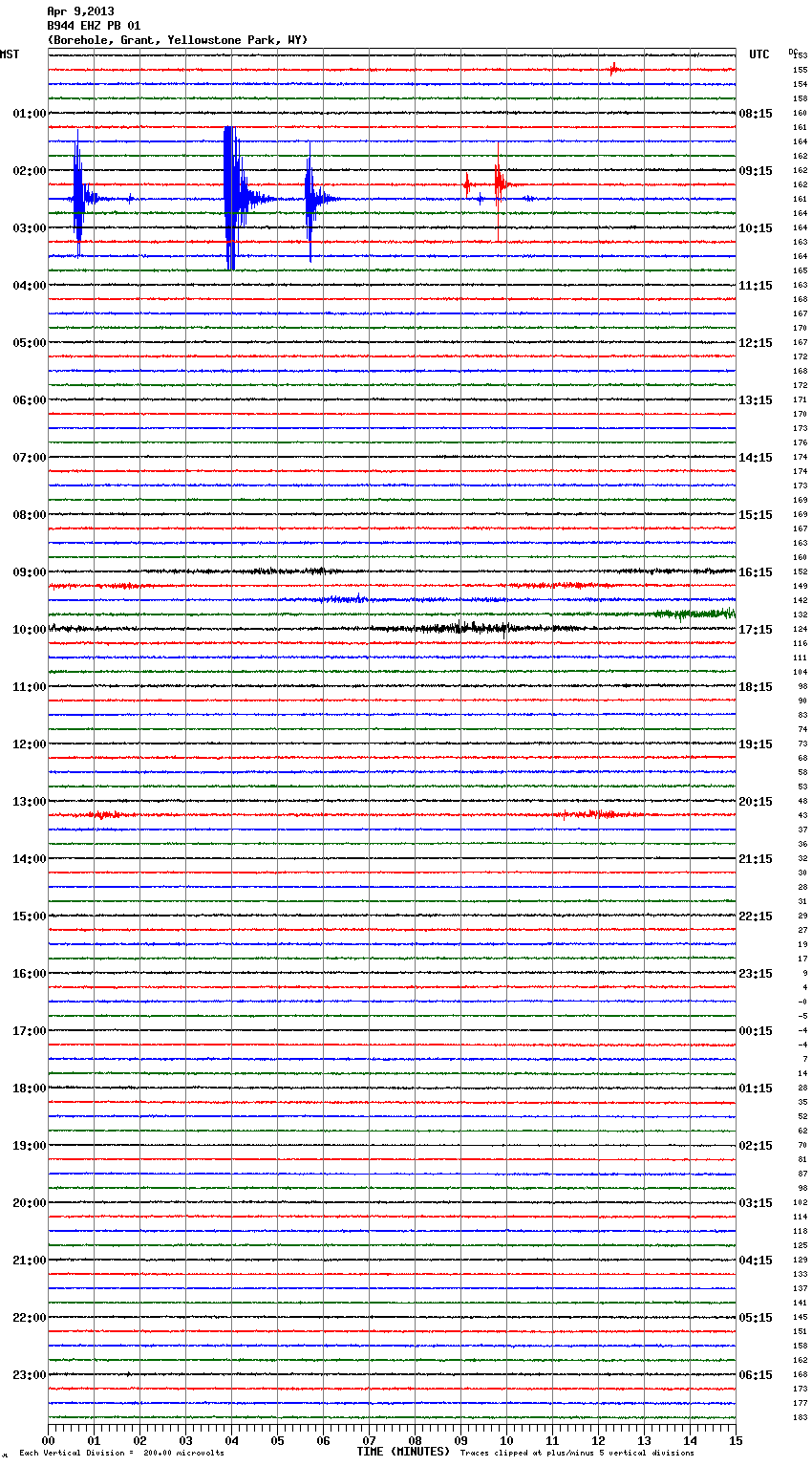Select the 10:00 MST row label
Screen dimensions: 812x1466
29,630
